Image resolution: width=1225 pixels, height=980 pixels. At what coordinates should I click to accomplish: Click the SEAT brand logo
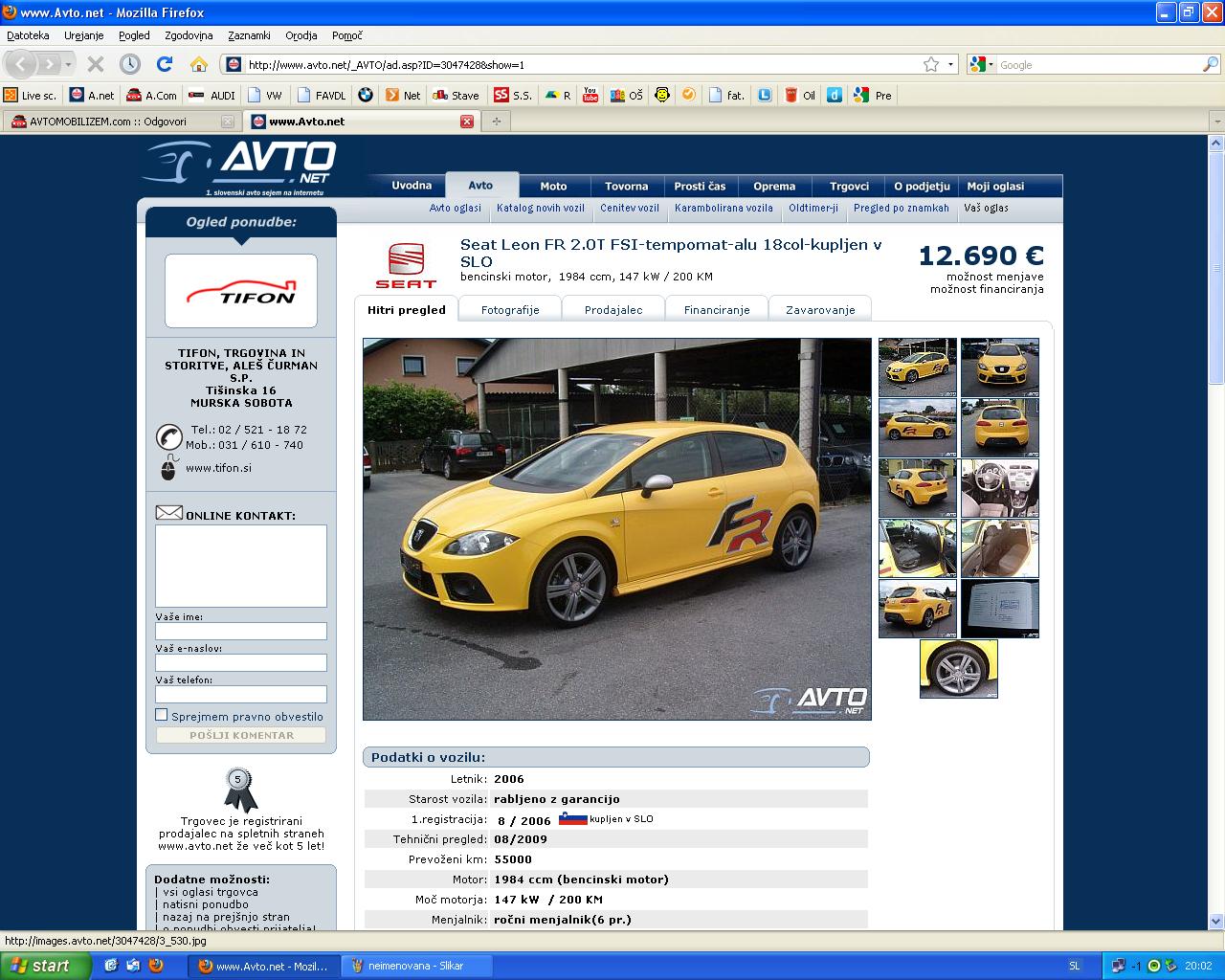(406, 265)
